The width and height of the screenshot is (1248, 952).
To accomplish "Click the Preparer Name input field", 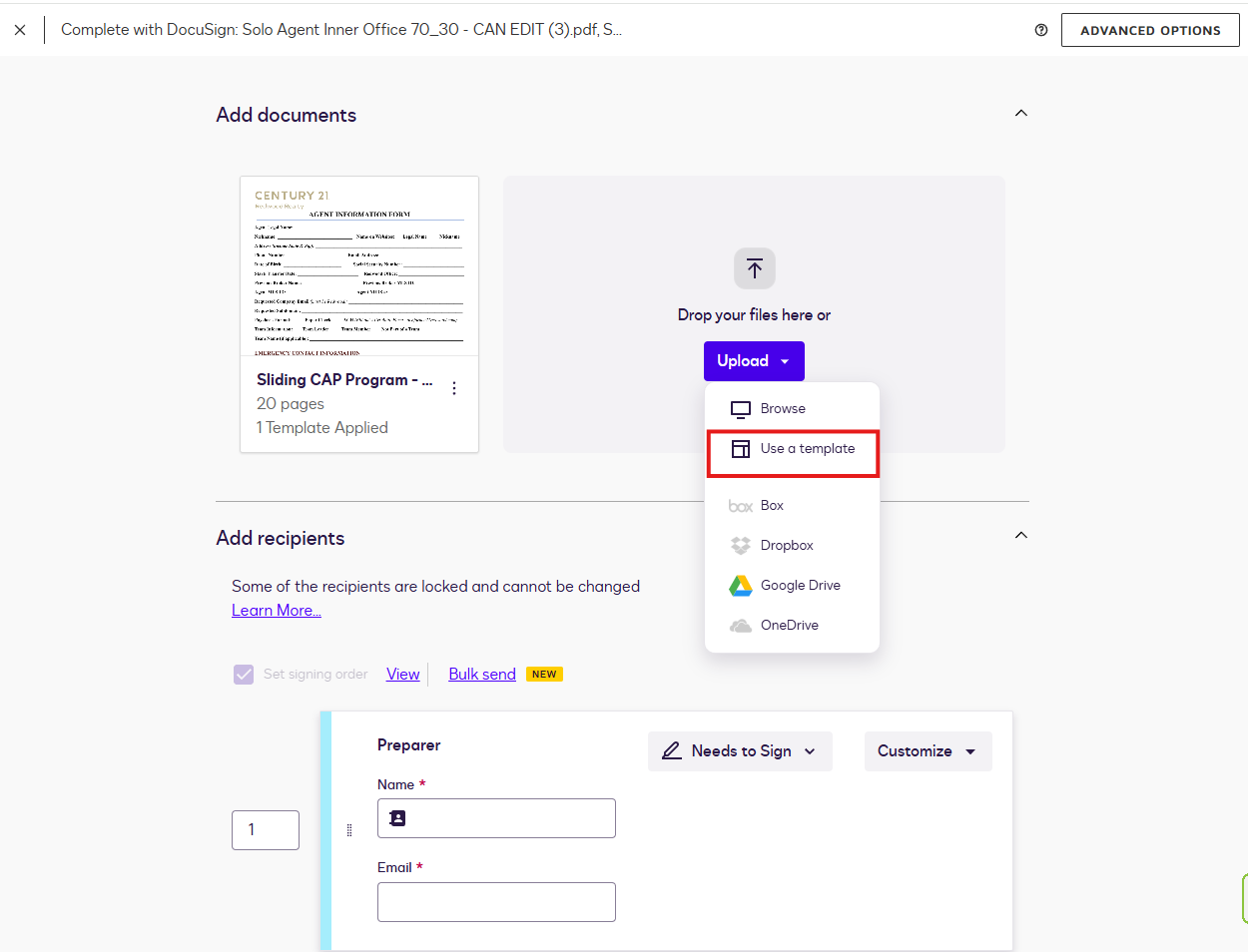I will click(x=496, y=818).
